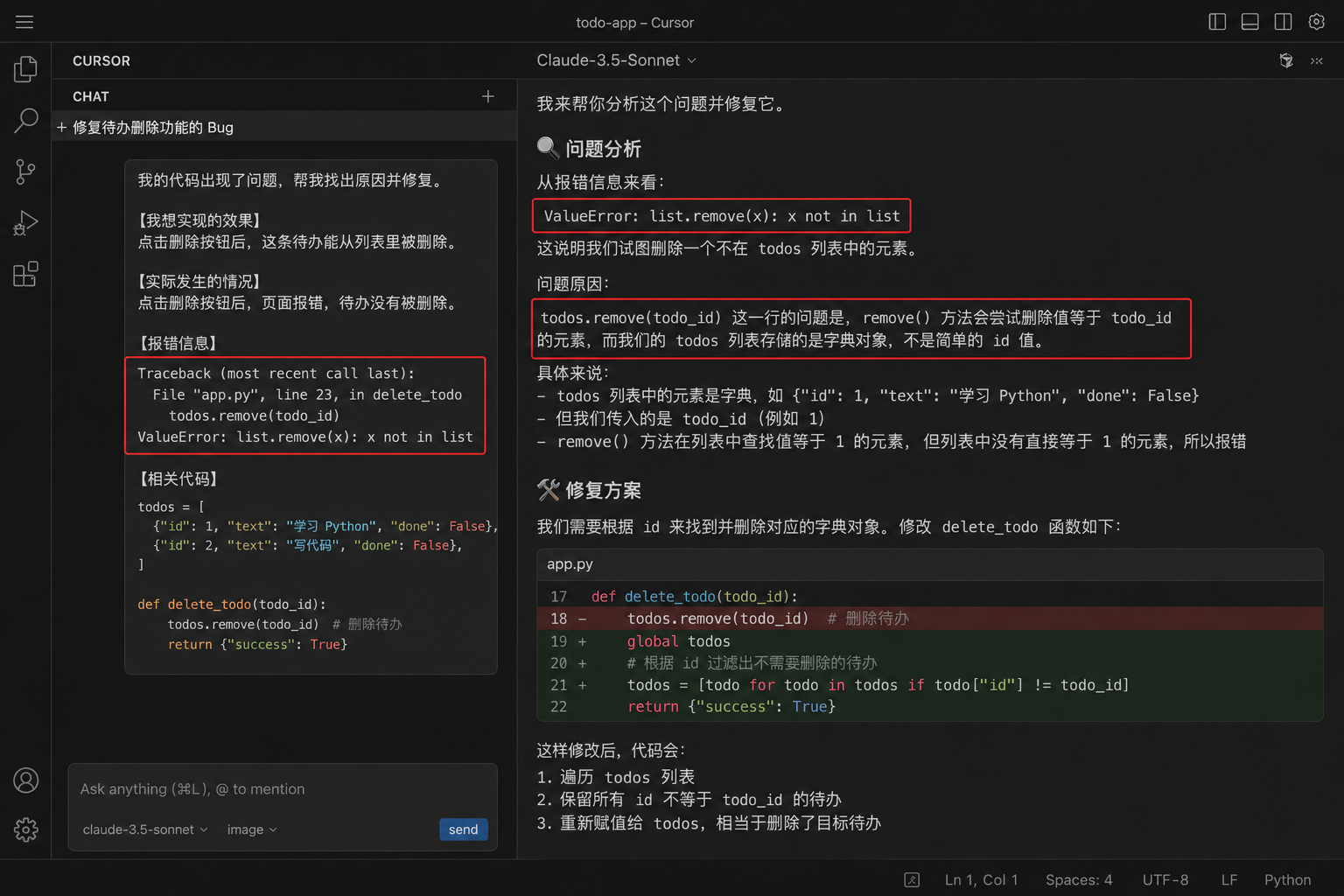The height and width of the screenshot is (896, 1344).
Task: Open the Extensions sidebar icon
Action: point(25,275)
